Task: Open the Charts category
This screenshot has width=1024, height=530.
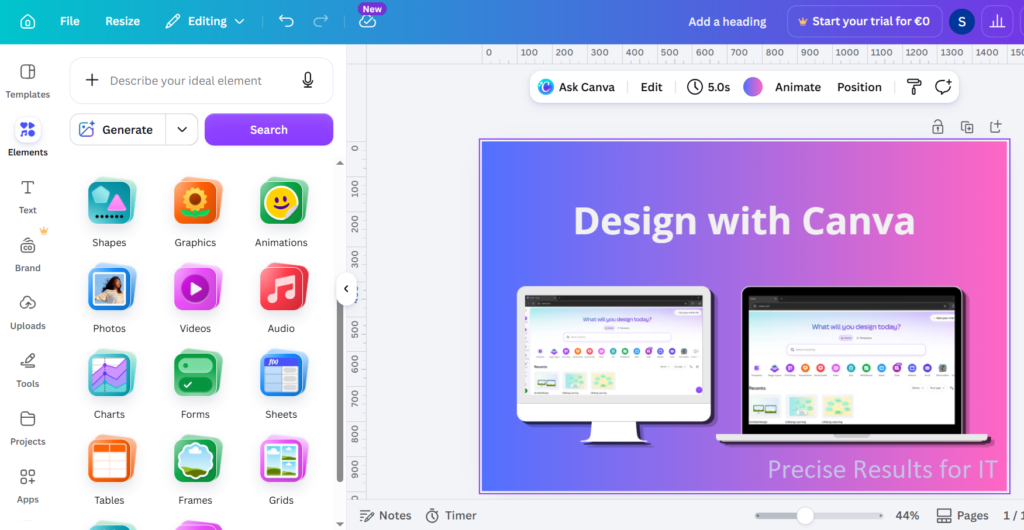Action: pyautogui.click(x=109, y=385)
